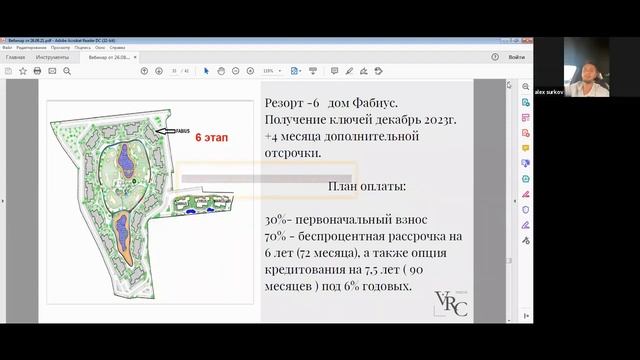This screenshot has width=640, height=360.
Task: Open the Sign document tool
Action: pyautogui.click(x=364, y=71)
